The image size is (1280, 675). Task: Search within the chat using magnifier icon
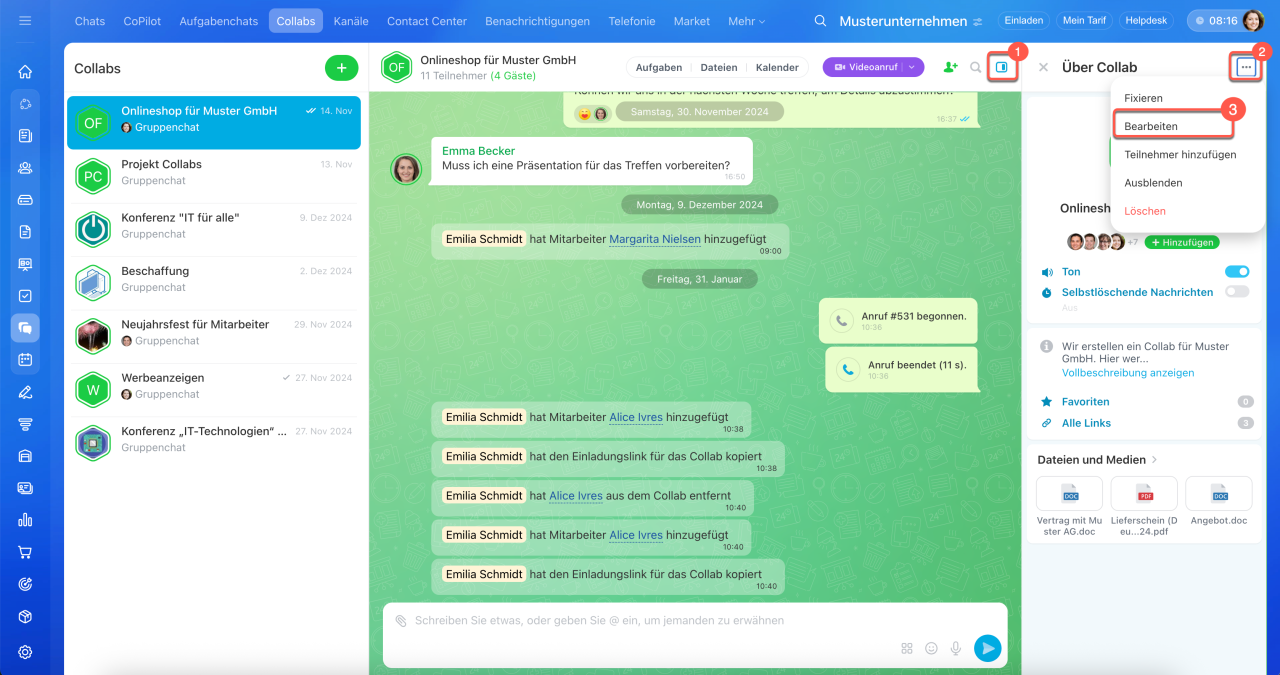(x=976, y=67)
